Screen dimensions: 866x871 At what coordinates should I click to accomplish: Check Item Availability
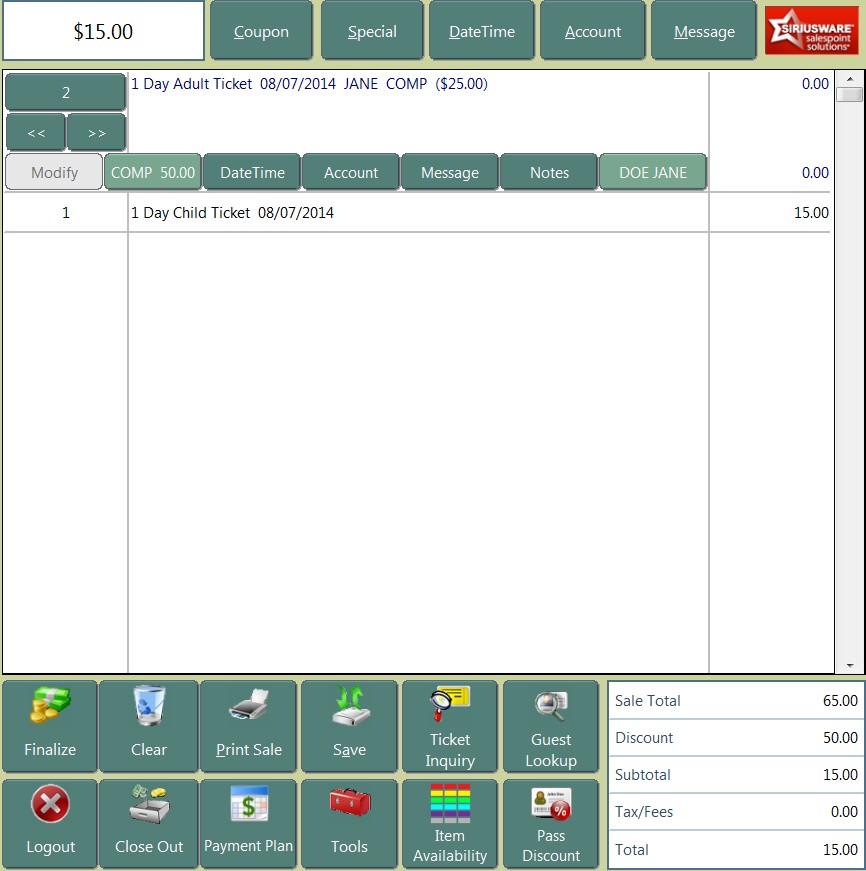(x=450, y=824)
